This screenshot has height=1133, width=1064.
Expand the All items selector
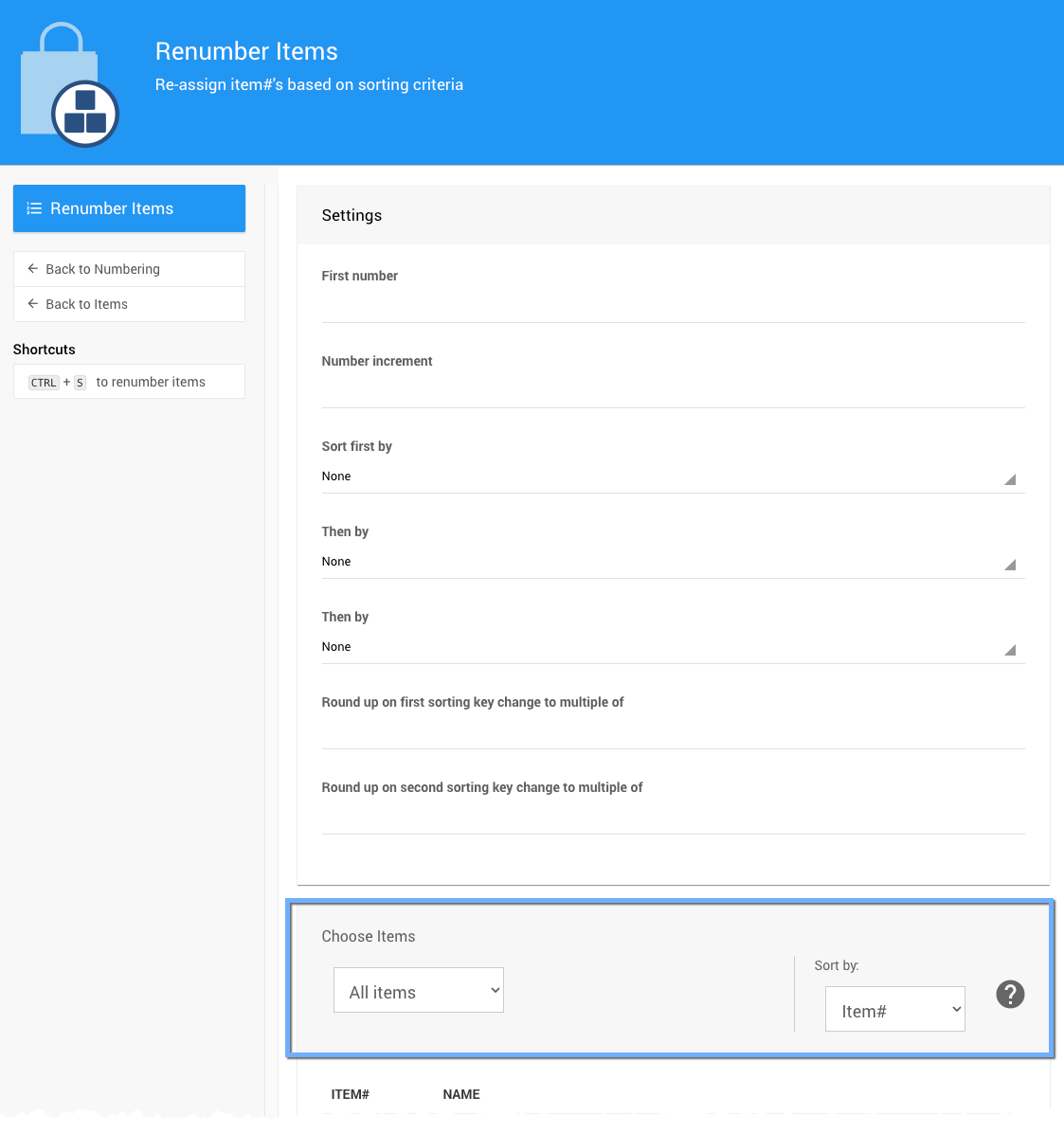coord(418,991)
